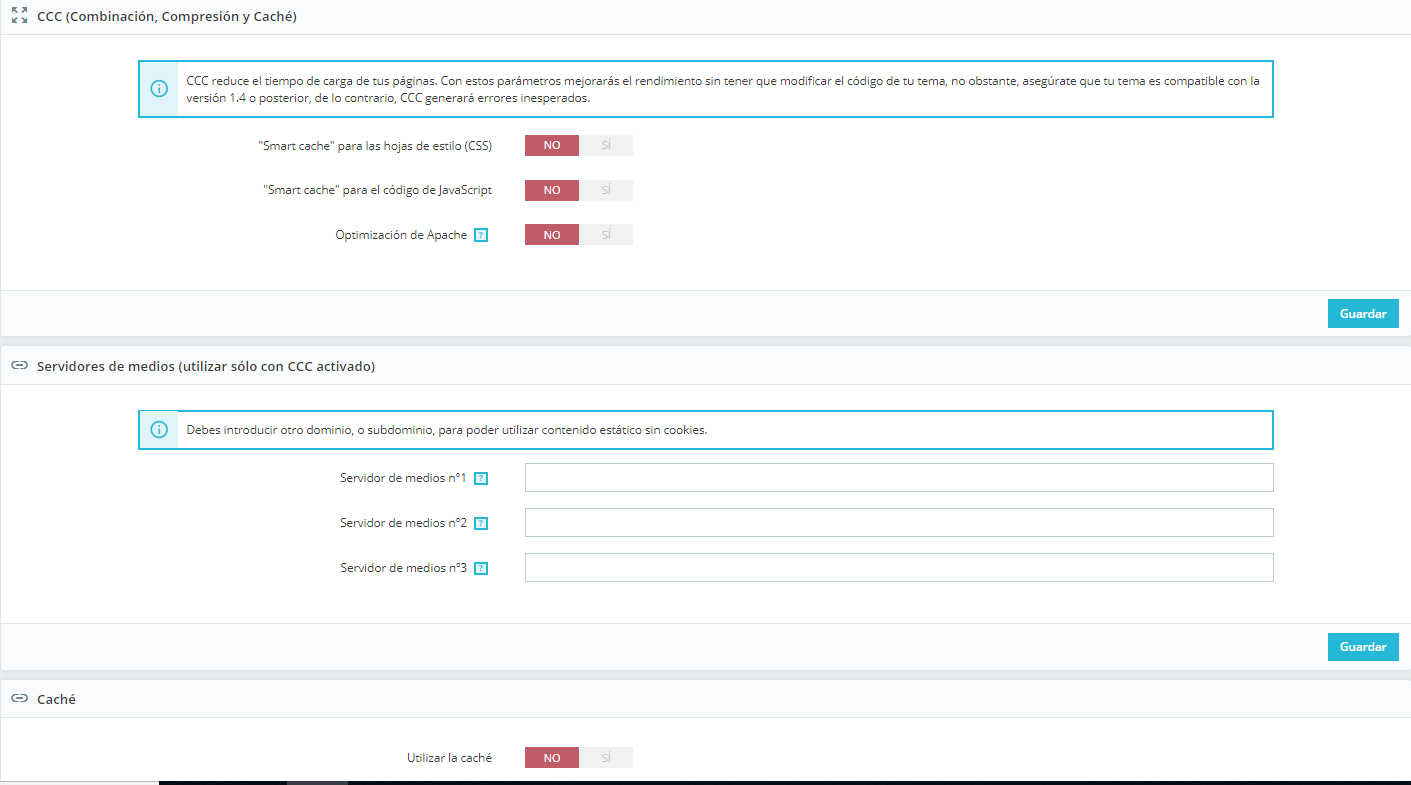Save the CCC section with Guardar
The height and width of the screenshot is (785, 1411).
[x=1363, y=314]
